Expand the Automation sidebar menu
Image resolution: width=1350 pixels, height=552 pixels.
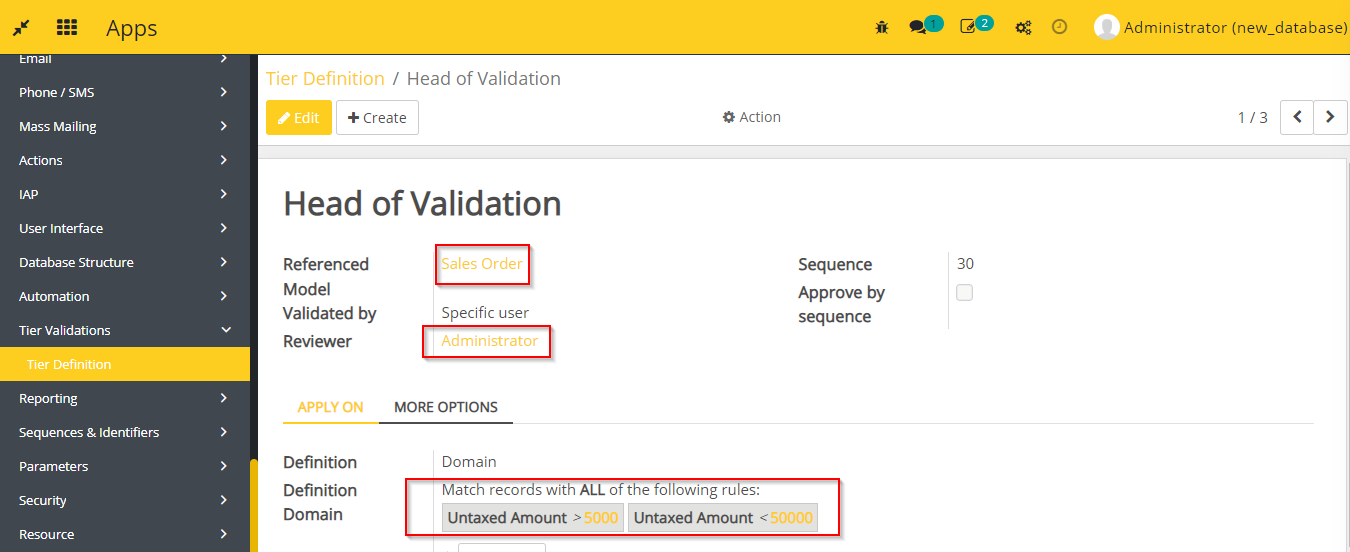click(125, 297)
